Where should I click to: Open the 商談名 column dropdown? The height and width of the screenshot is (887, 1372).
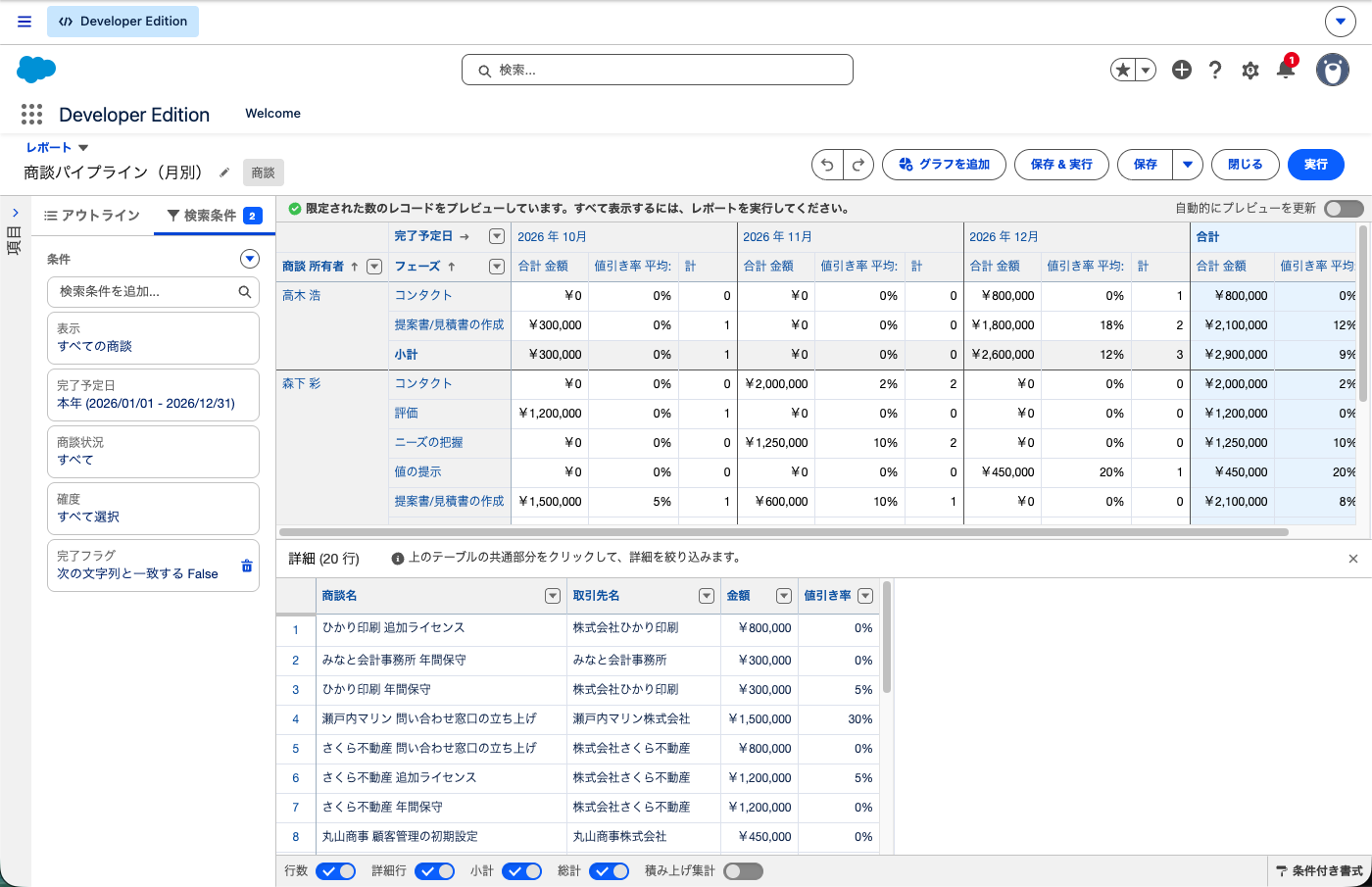point(553,596)
